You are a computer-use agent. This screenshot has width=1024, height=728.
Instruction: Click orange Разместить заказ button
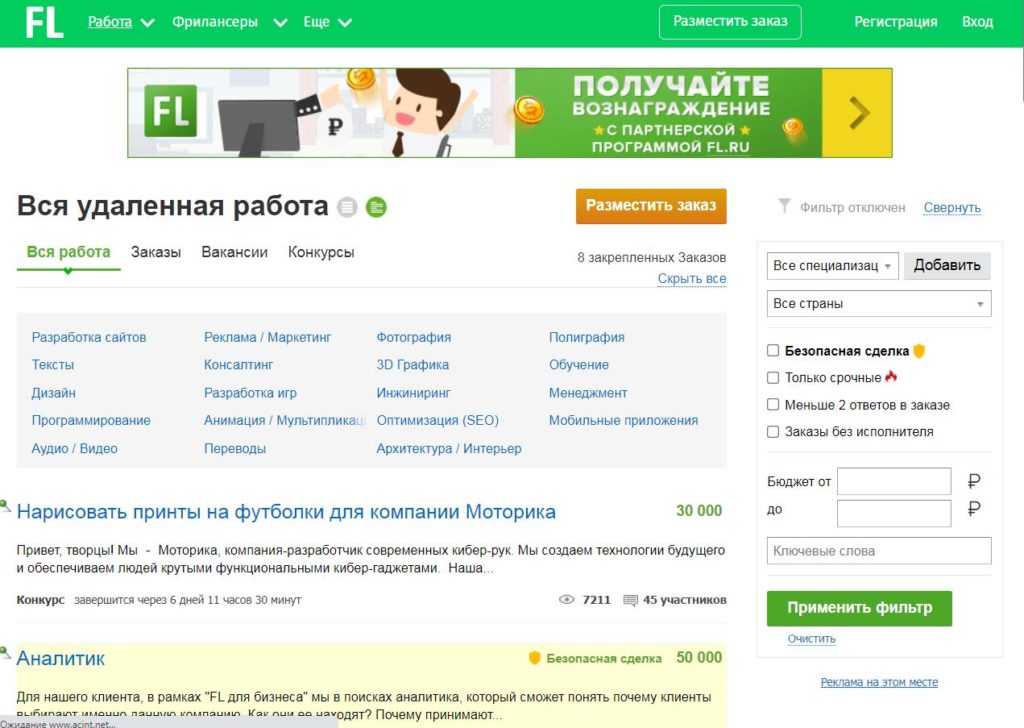651,206
